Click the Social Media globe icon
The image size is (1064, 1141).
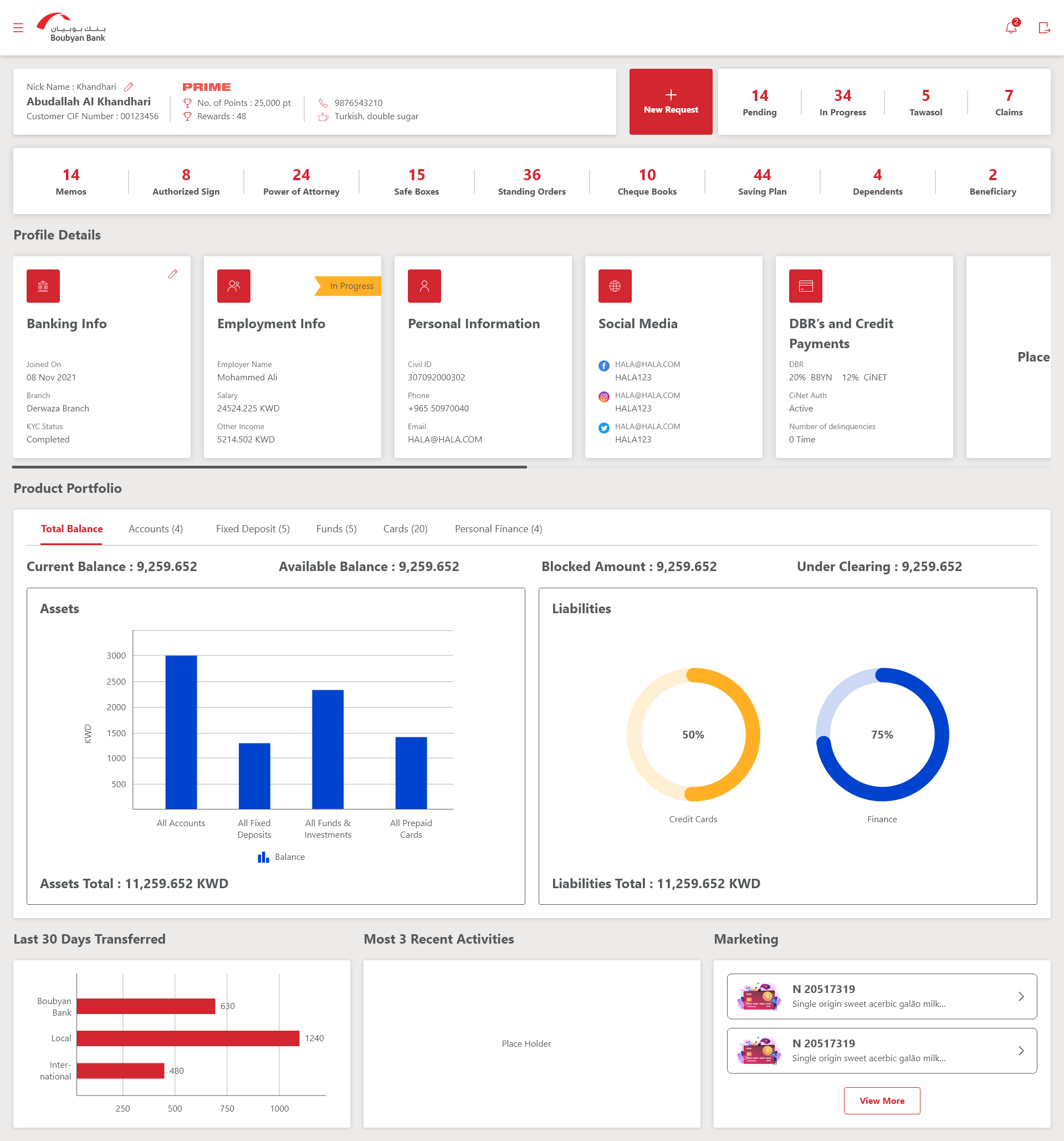point(615,286)
